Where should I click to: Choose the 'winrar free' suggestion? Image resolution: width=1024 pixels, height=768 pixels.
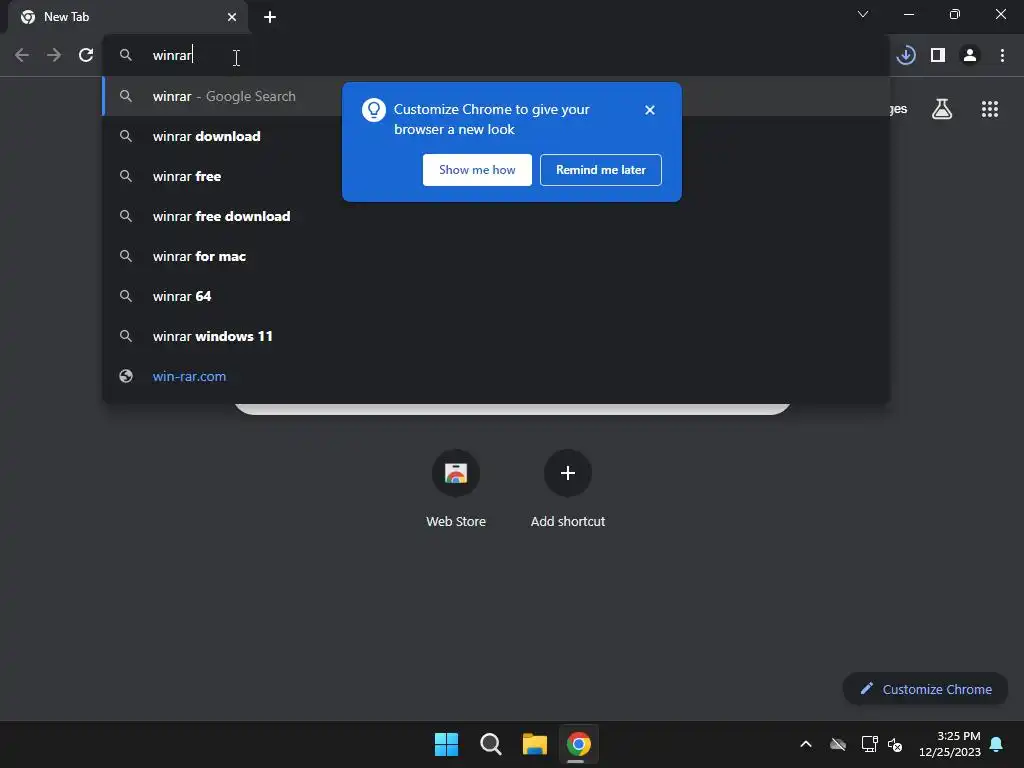[x=496, y=176]
